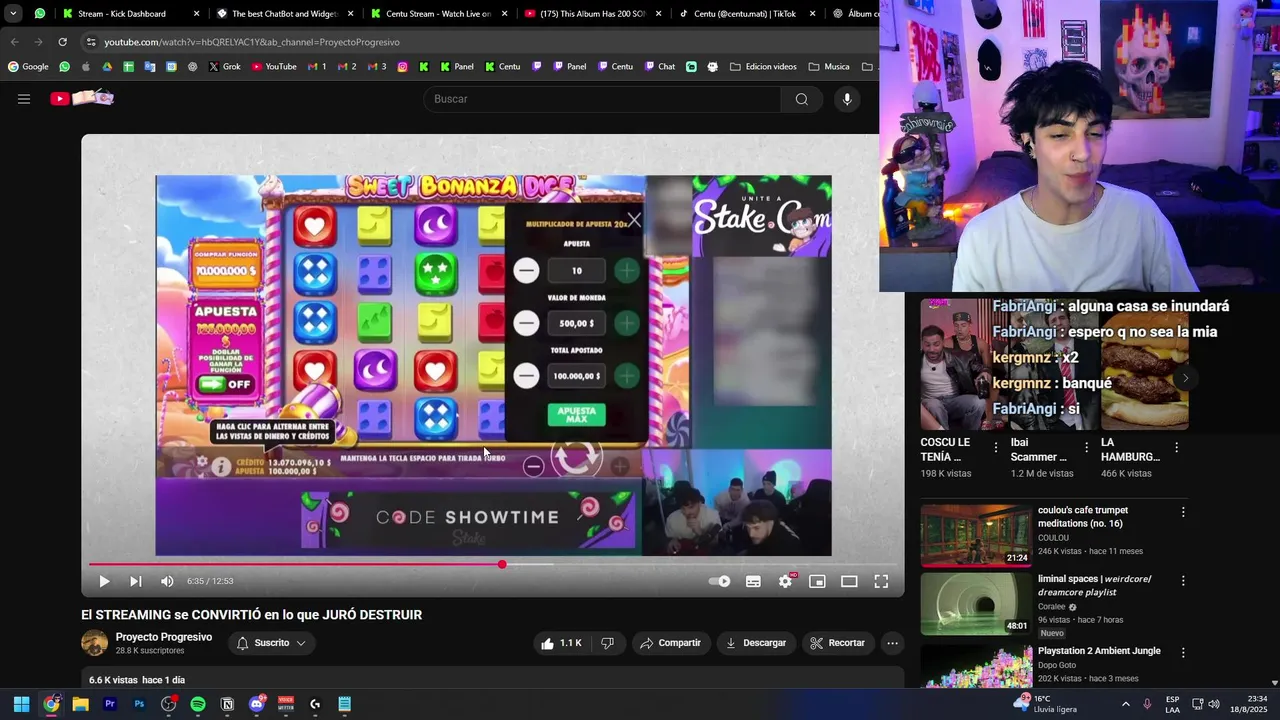The image size is (1280, 720).
Task: Open Playstation 2 Ambient Jungle title
Action: pyautogui.click(x=1099, y=651)
